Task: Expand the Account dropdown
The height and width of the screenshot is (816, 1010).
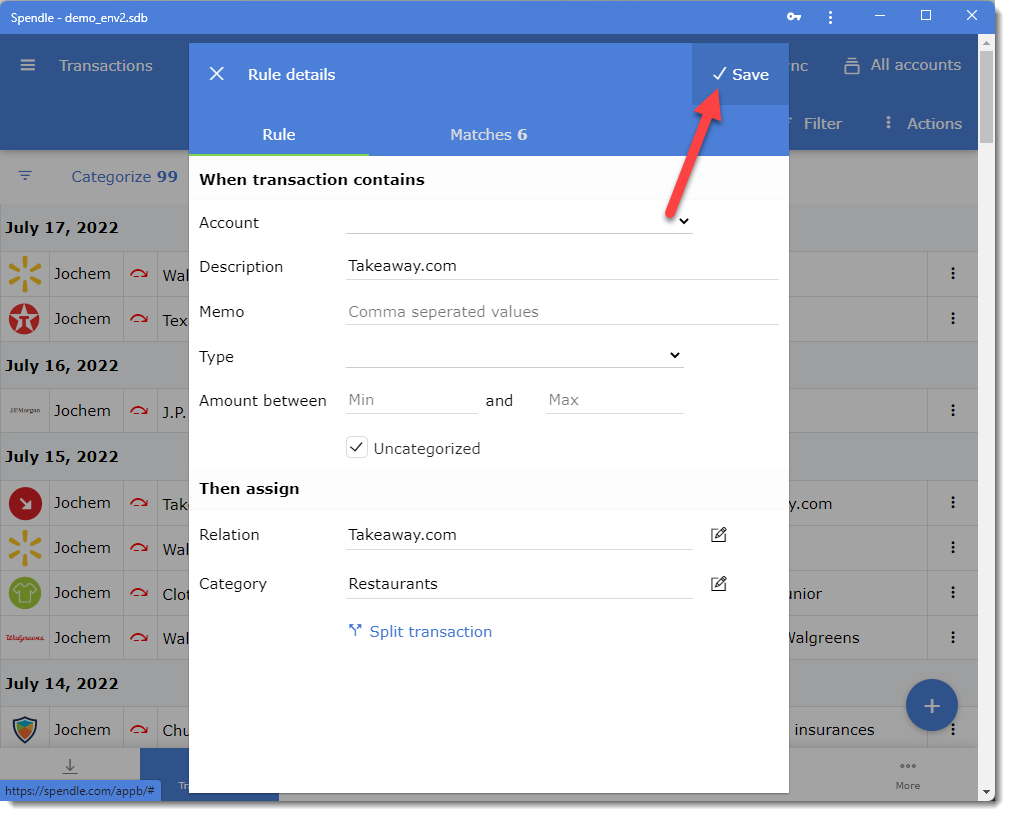Action: coord(519,222)
